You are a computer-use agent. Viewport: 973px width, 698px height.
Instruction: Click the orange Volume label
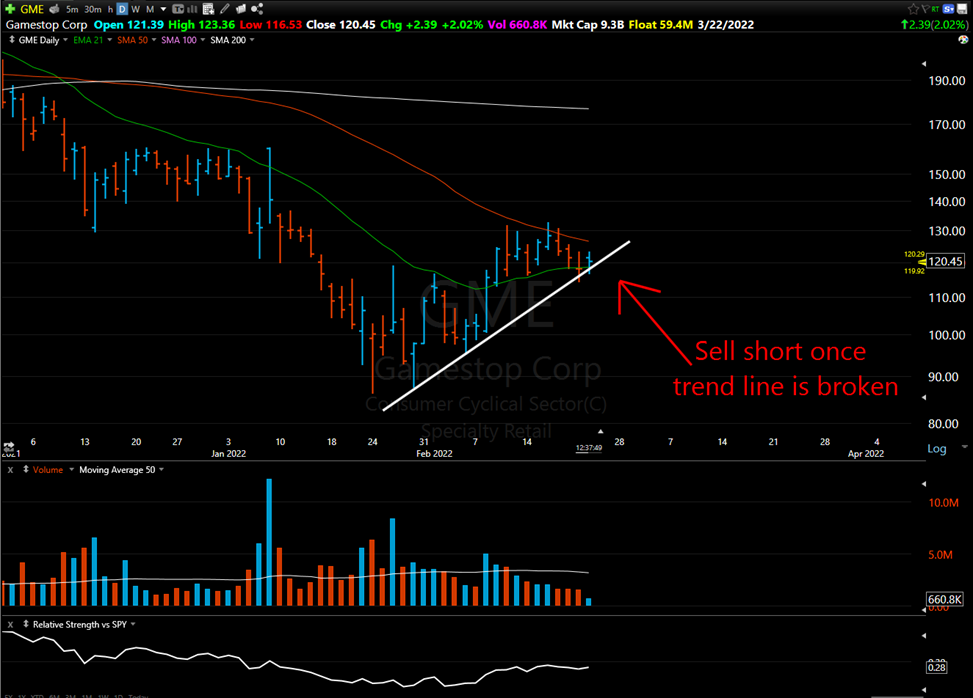tap(48, 470)
